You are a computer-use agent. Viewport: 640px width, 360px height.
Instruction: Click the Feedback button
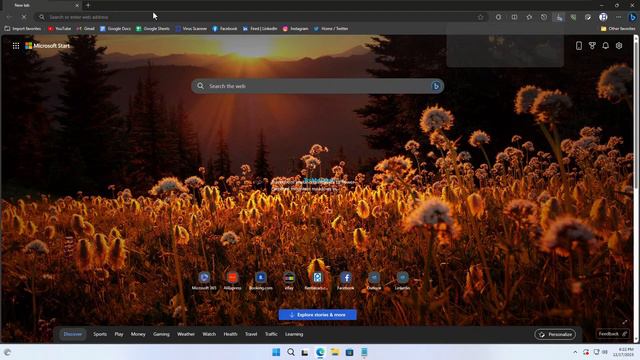612,334
